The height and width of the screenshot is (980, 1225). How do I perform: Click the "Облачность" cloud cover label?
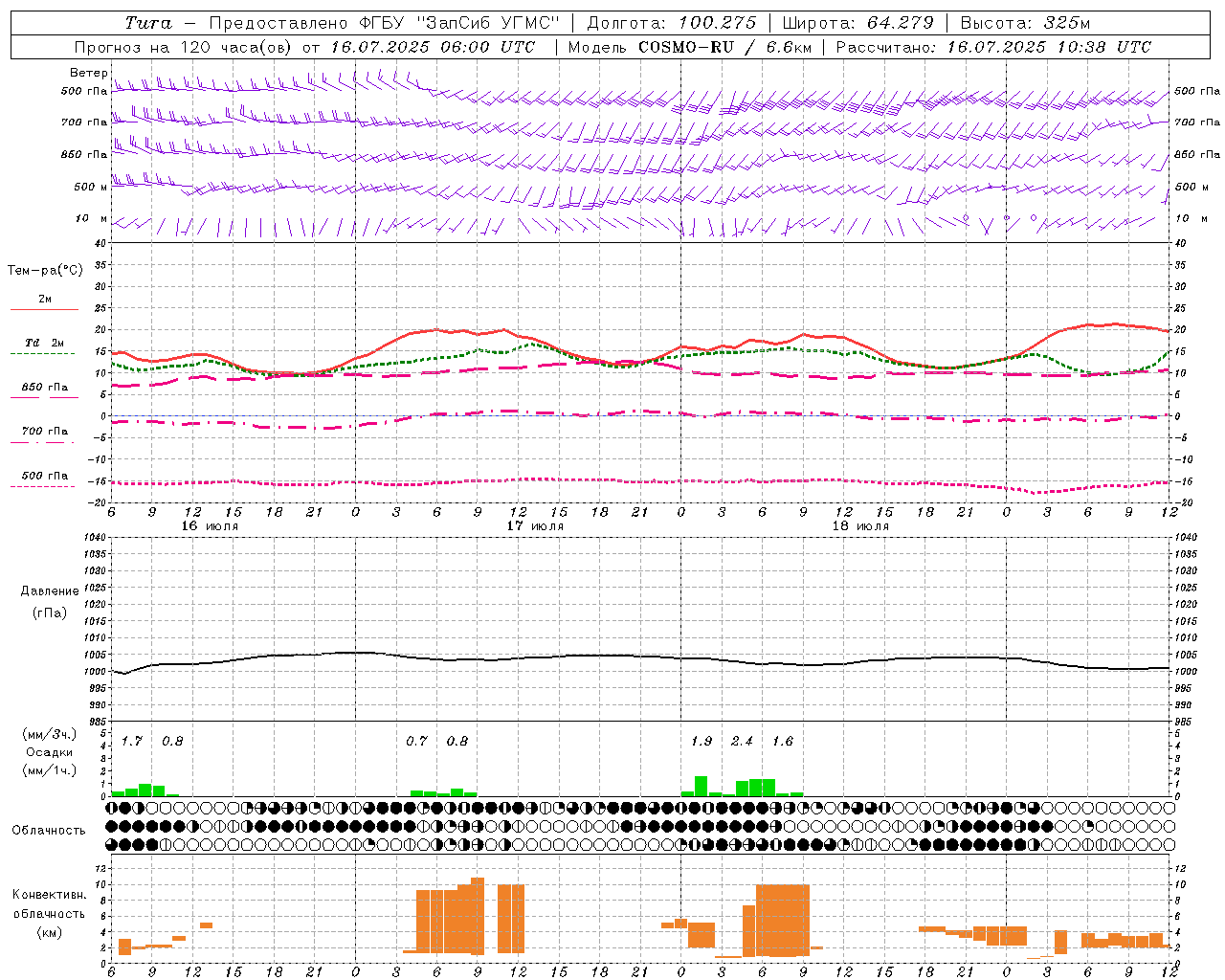(x=49, y=831)
